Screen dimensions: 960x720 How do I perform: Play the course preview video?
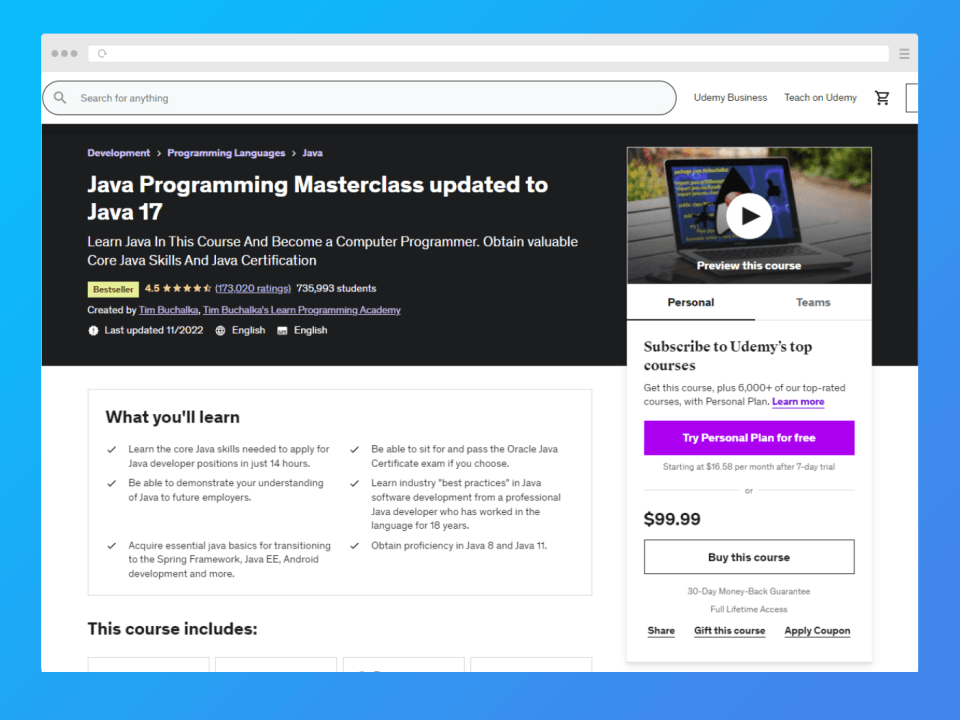pos(748,216)
